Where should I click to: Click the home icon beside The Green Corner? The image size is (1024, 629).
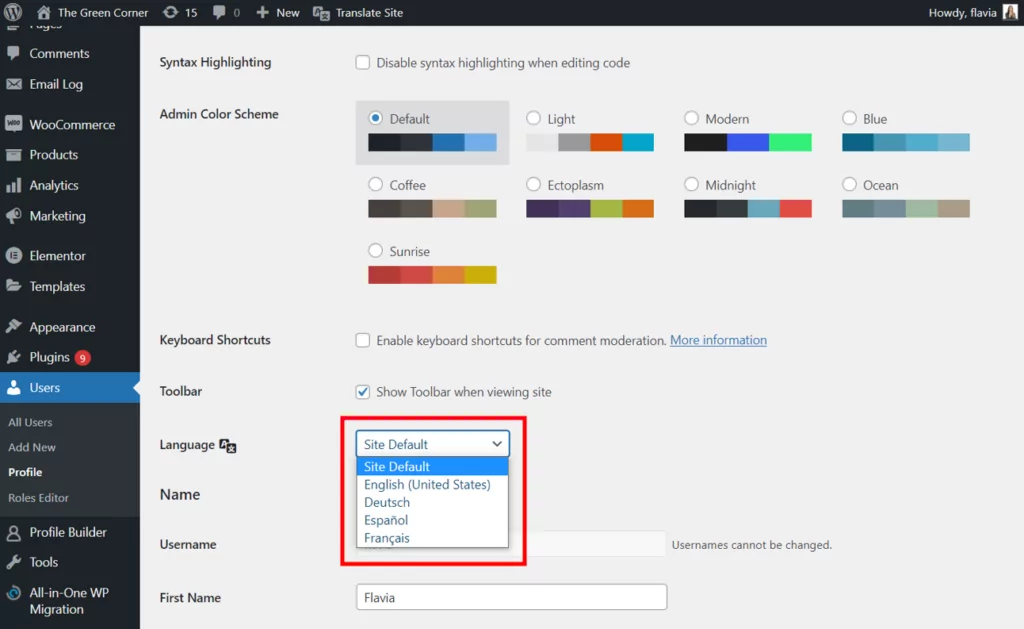click(x=44, y=12)
